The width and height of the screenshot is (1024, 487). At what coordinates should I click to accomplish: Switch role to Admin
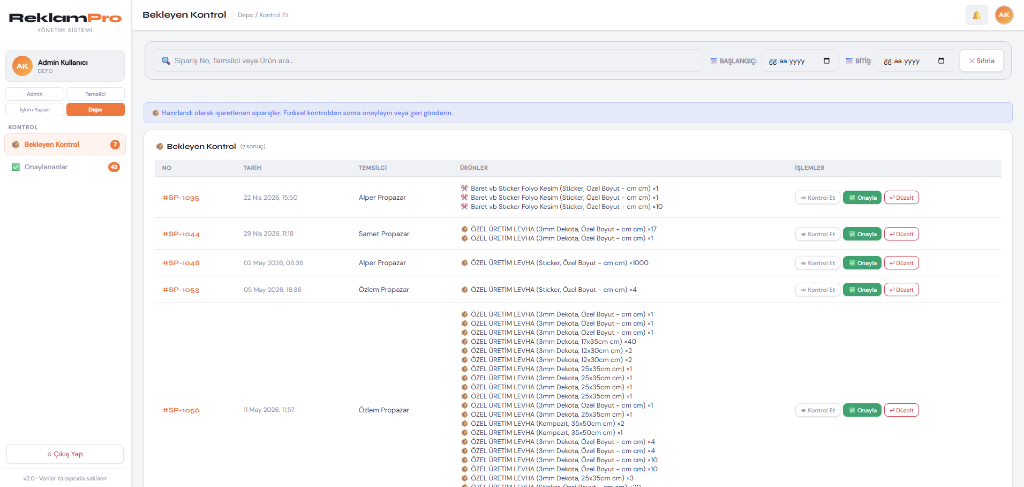35,94
